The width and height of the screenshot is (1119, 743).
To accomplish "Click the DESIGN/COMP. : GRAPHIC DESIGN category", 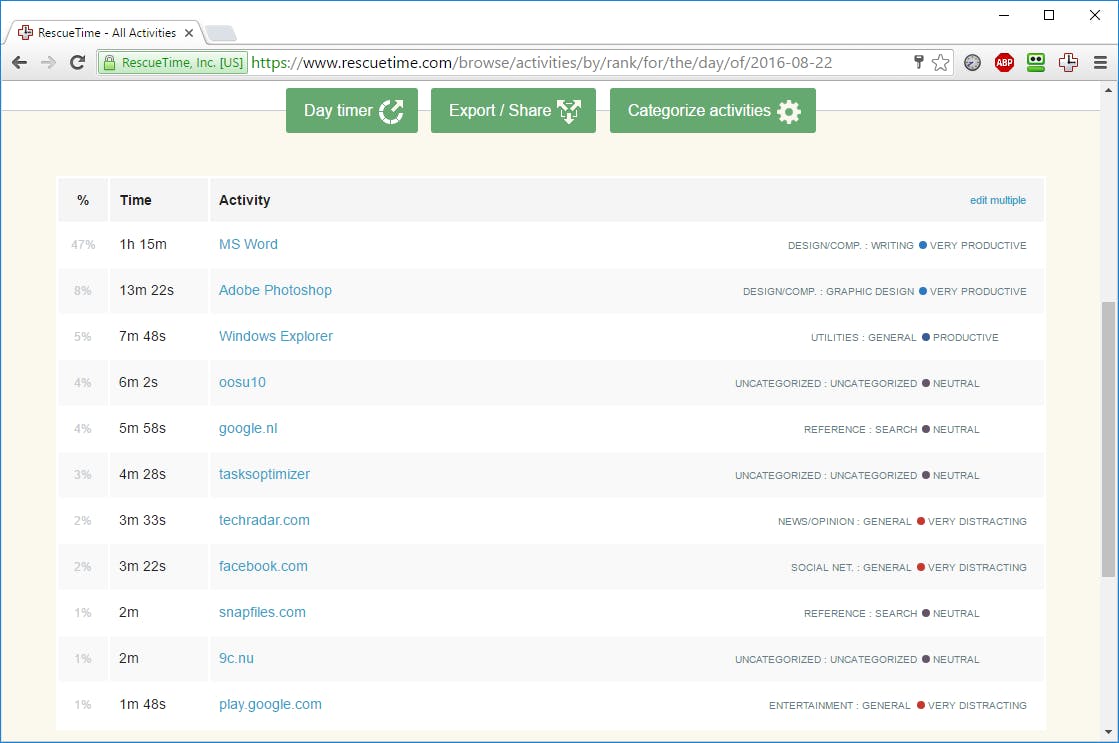I will point(829,291).
